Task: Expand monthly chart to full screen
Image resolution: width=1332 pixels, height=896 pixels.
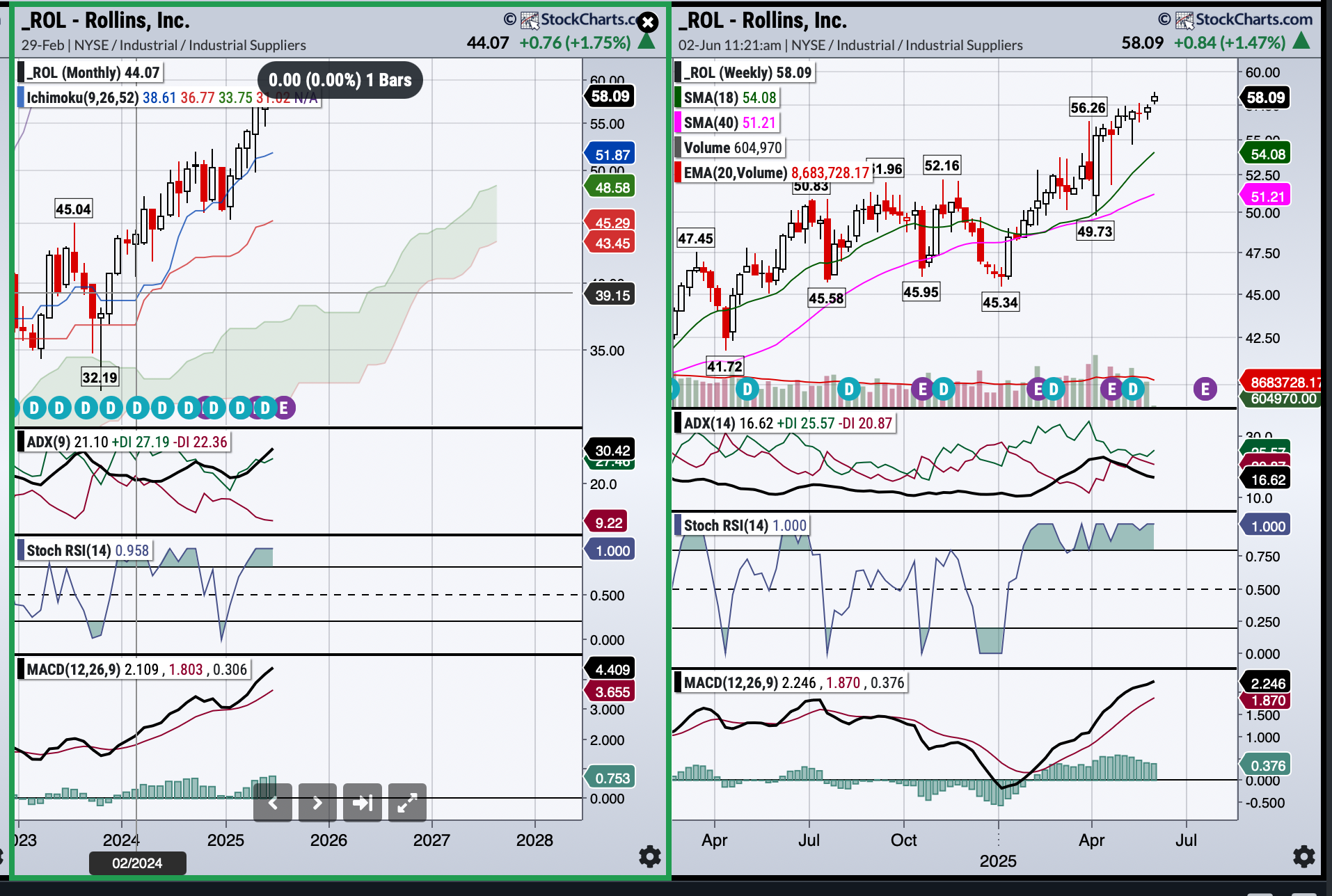Action: pos(407,803)
